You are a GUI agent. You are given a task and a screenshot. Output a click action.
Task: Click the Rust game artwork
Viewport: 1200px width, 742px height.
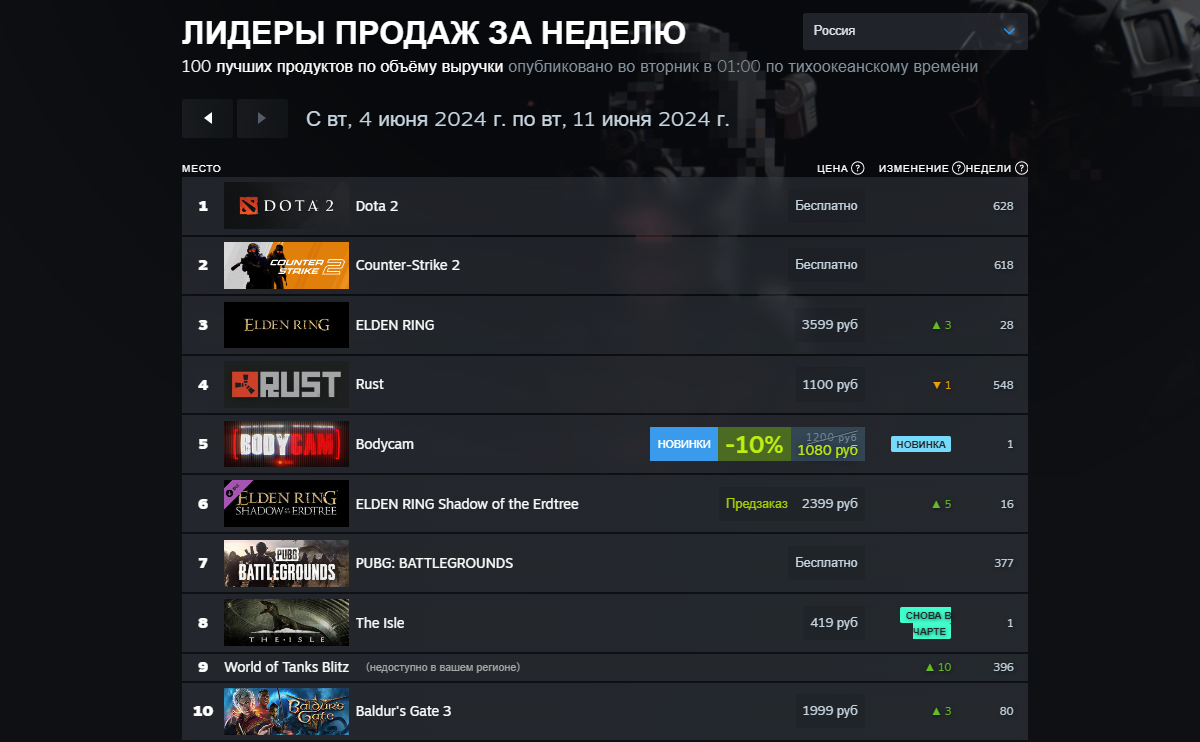coord(286,384)
